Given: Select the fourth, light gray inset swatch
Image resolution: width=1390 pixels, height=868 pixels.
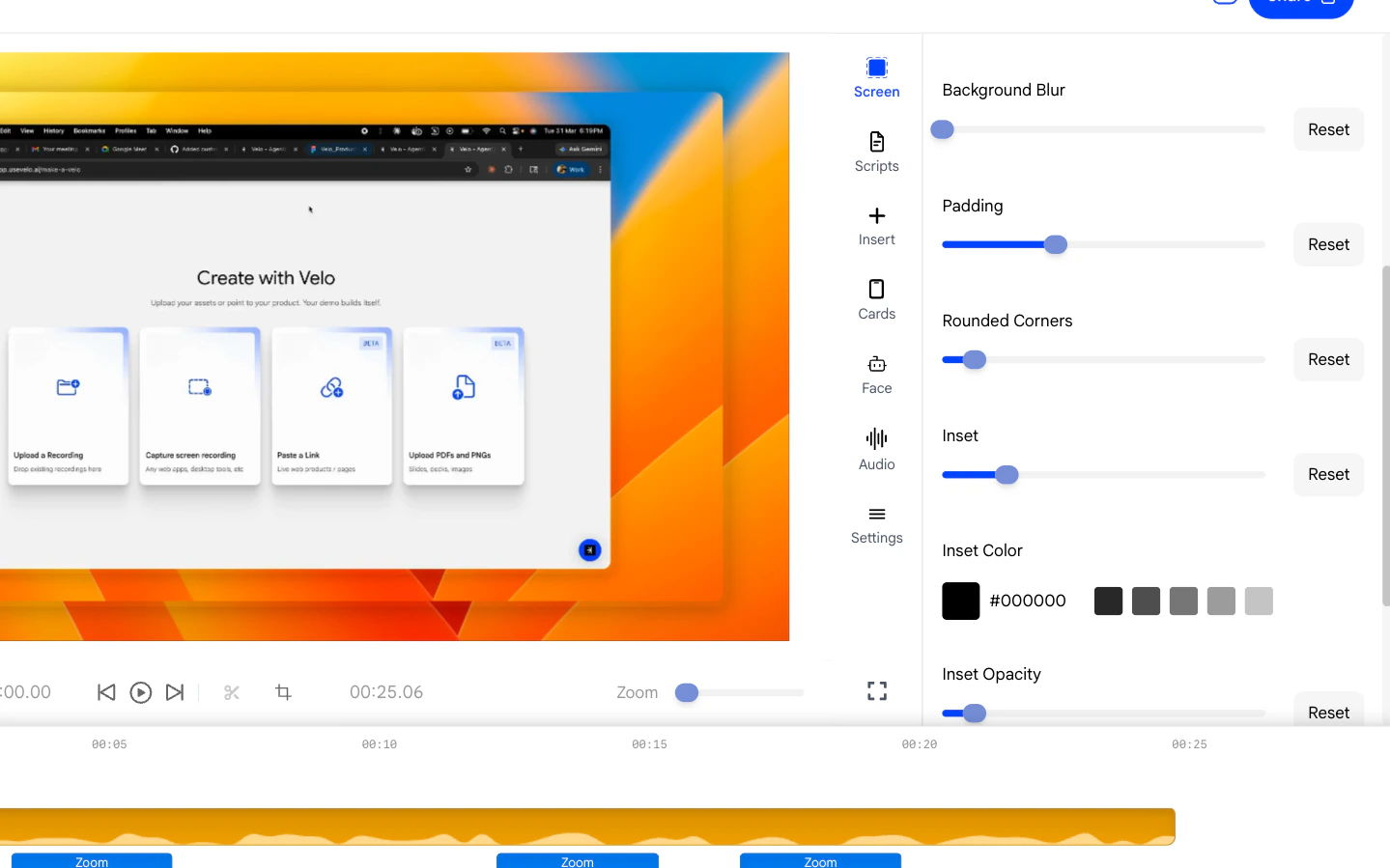Looking at the screenshot, I should tap(1221, 601).
